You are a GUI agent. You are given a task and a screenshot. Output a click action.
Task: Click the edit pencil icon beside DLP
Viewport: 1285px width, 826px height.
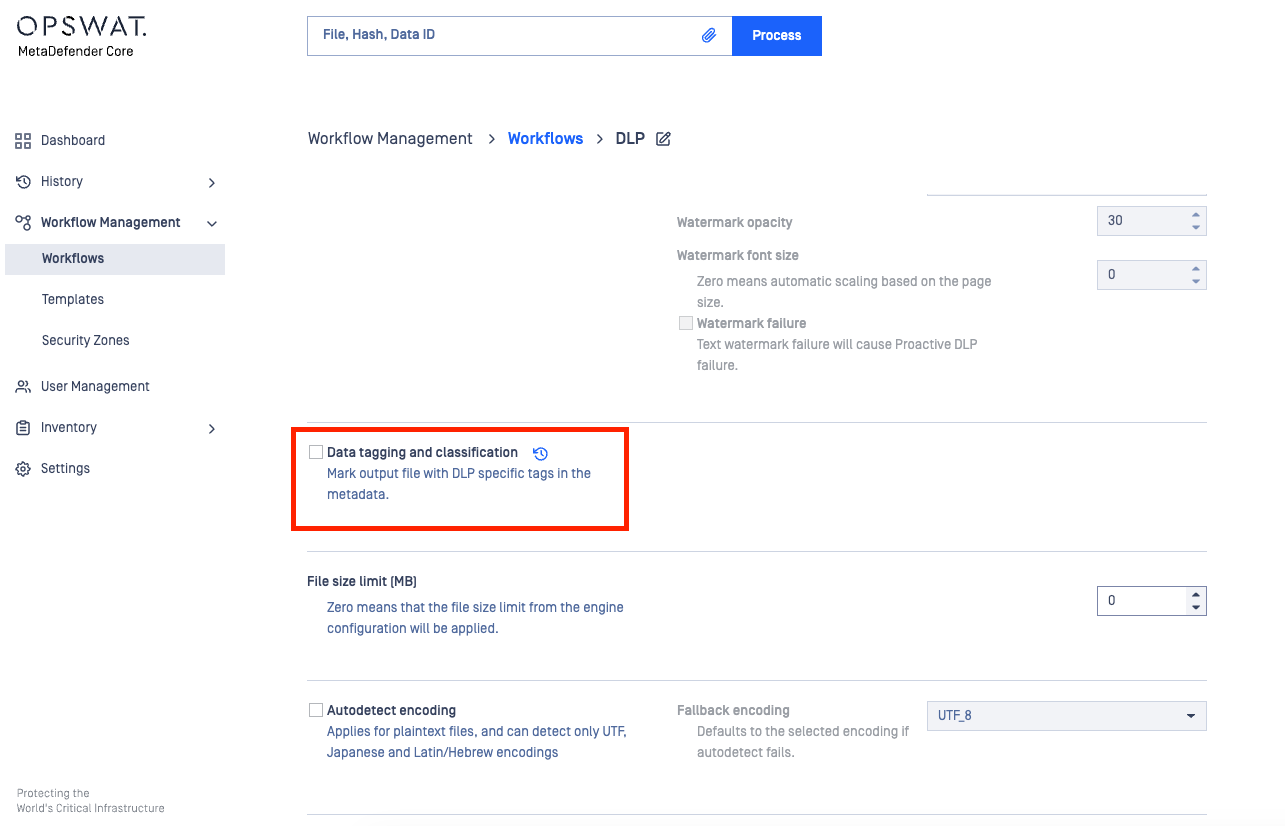pyautogui.click(x=663, y=139)
